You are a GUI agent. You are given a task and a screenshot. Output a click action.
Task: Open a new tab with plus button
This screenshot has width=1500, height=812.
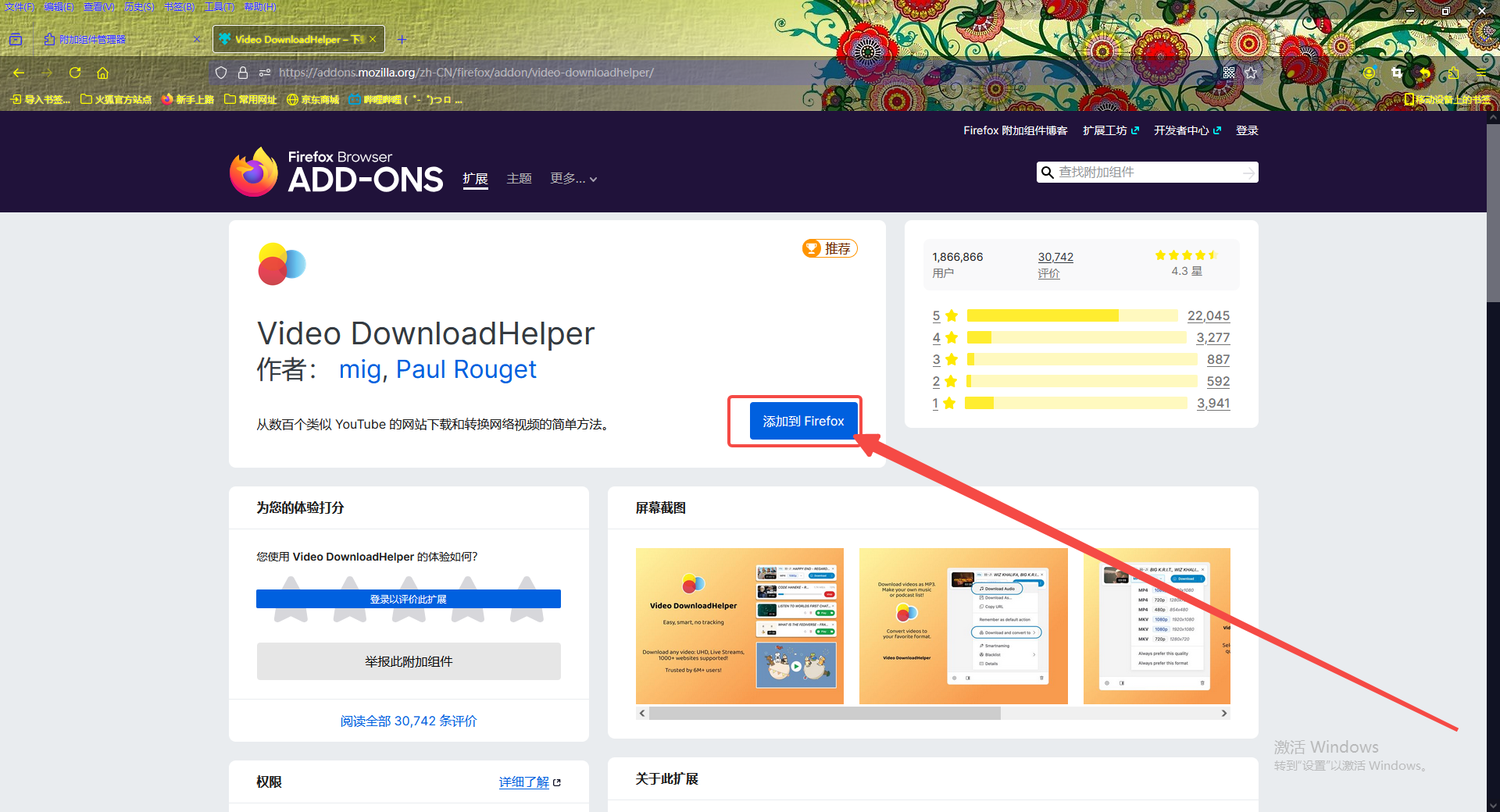pos(402,39)
